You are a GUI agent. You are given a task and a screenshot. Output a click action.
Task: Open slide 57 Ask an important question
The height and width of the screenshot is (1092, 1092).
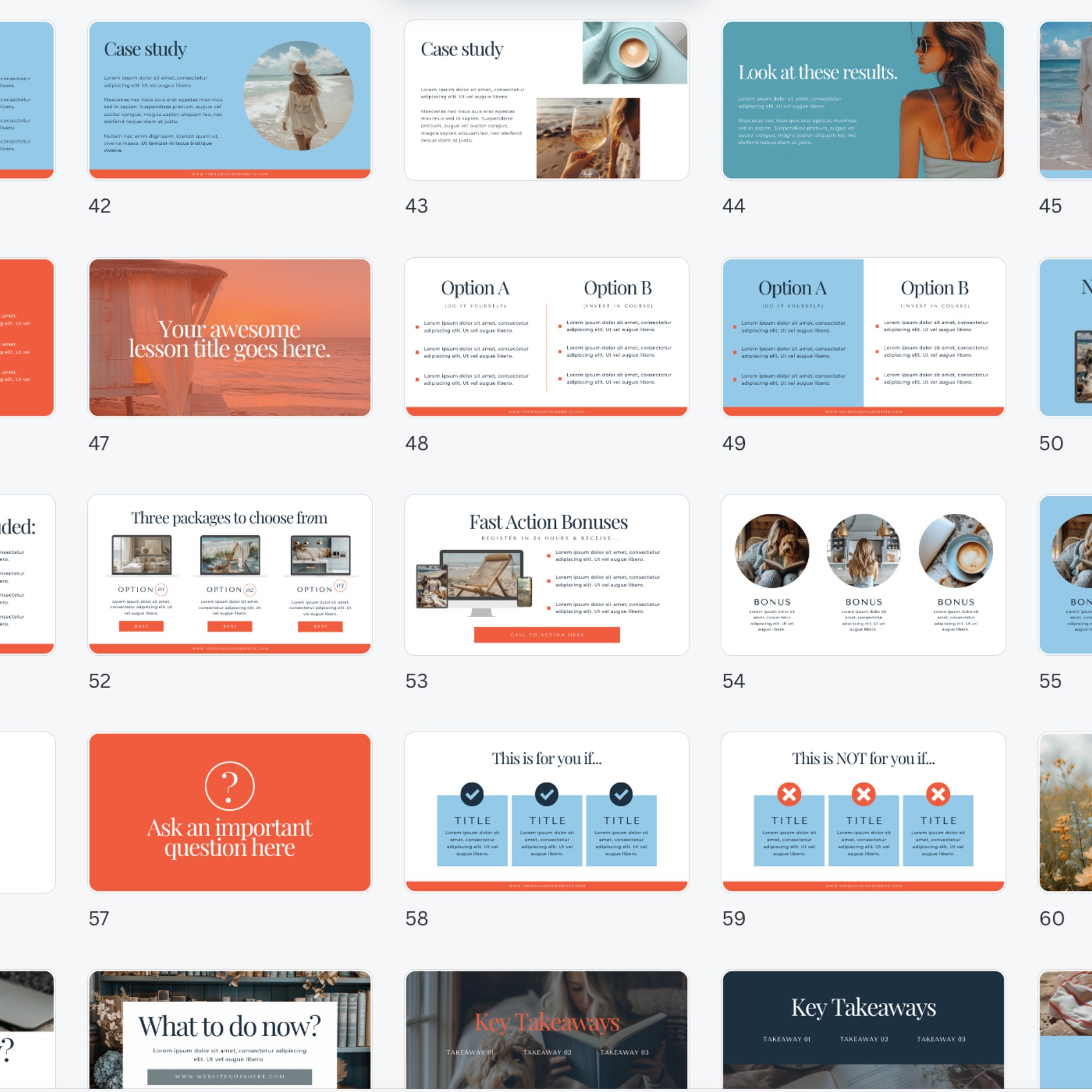(x=229, y=812)
